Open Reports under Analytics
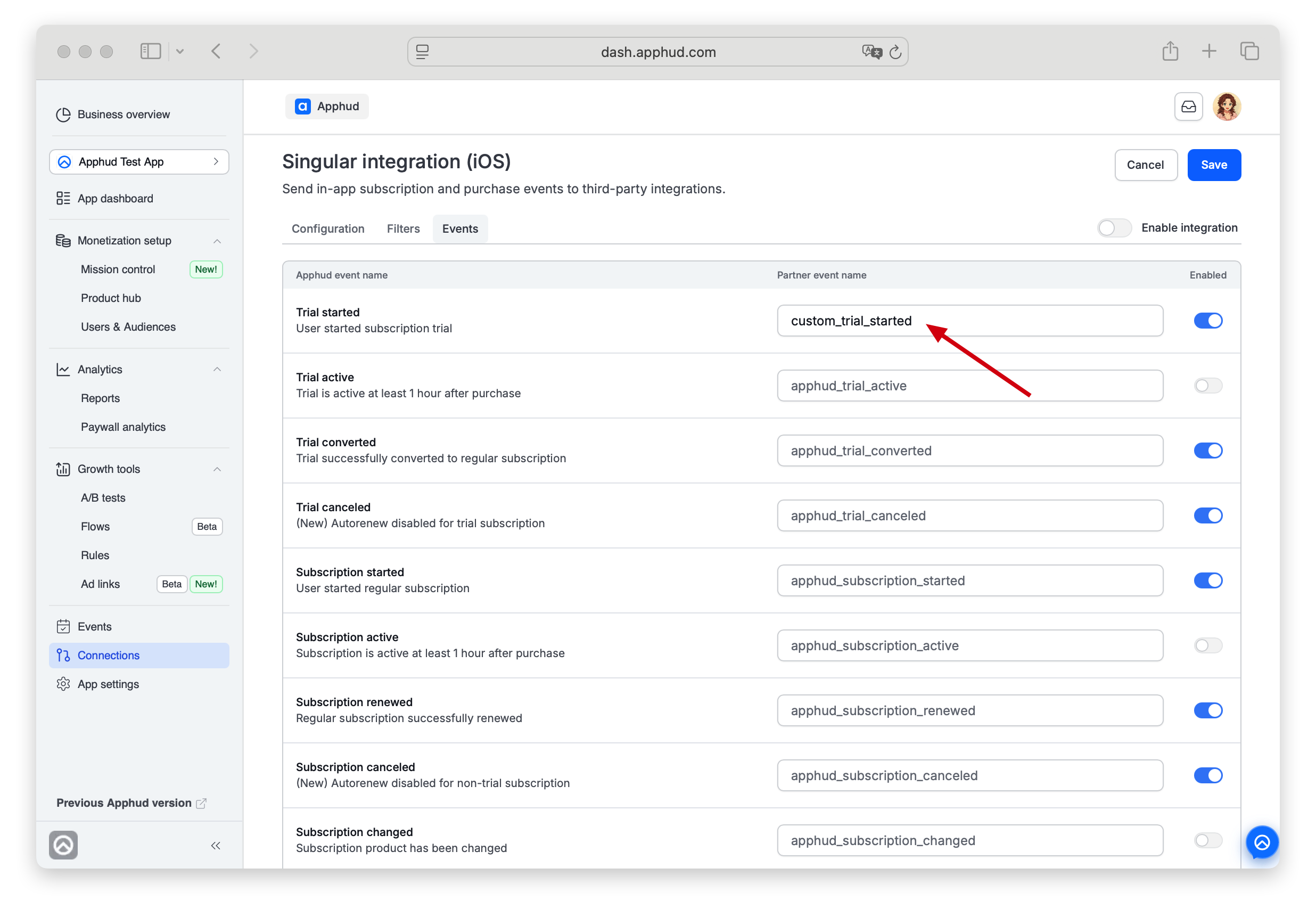Image resolution: width=1316 pixels, height=917 pixels. 100,398
